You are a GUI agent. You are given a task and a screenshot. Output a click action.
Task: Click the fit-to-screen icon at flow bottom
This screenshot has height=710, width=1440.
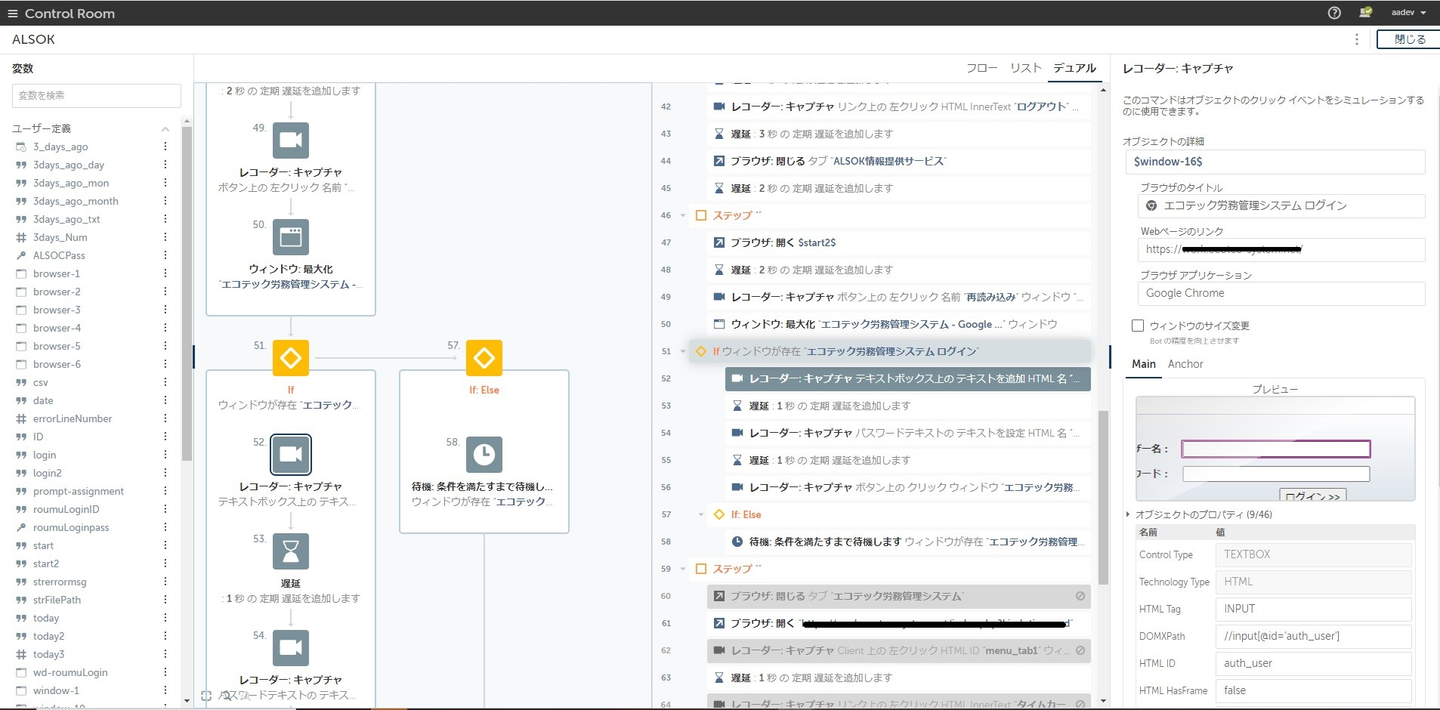(206, 695)
